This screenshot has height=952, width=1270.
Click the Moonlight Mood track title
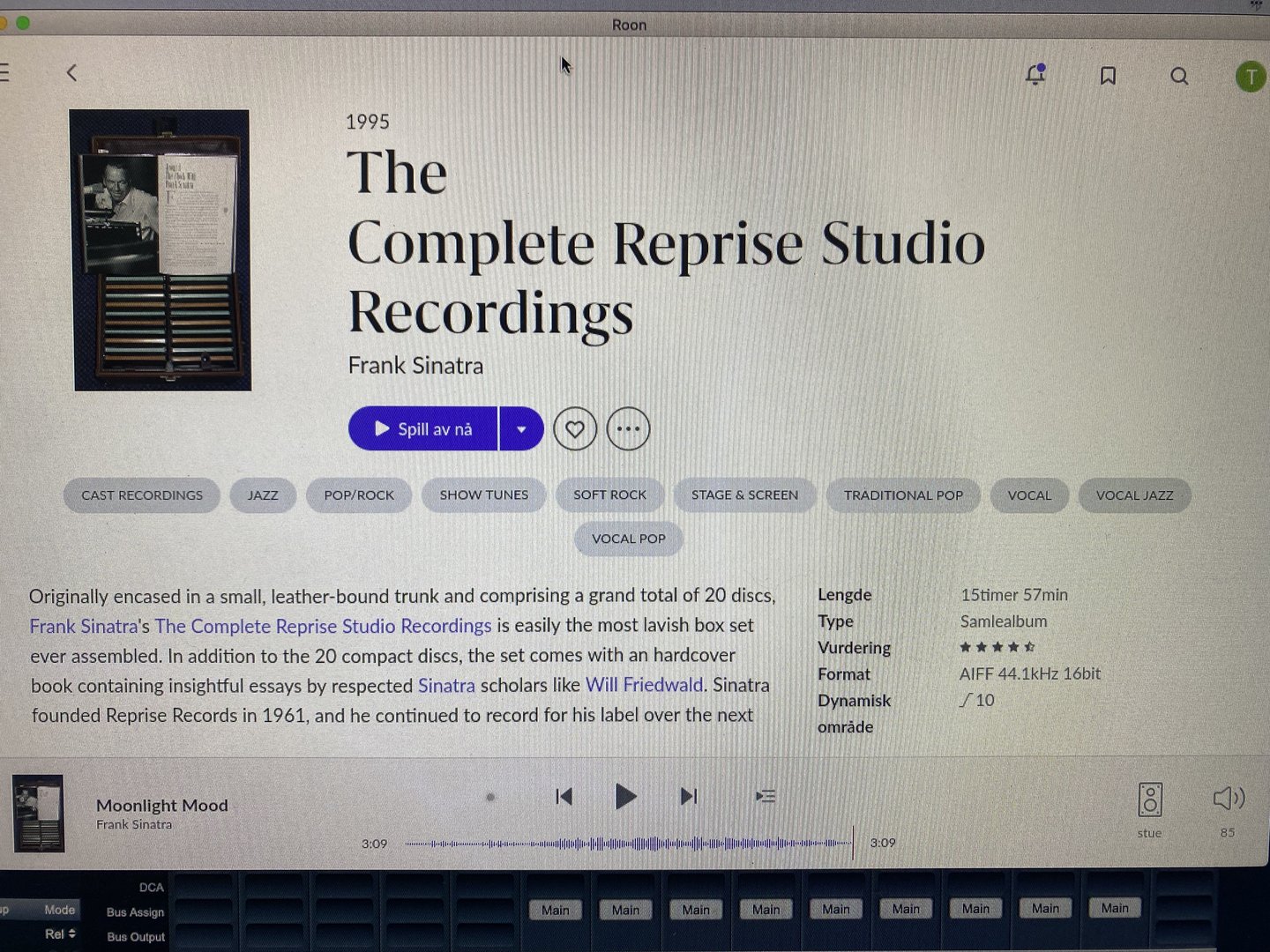[x=162, y=806]
